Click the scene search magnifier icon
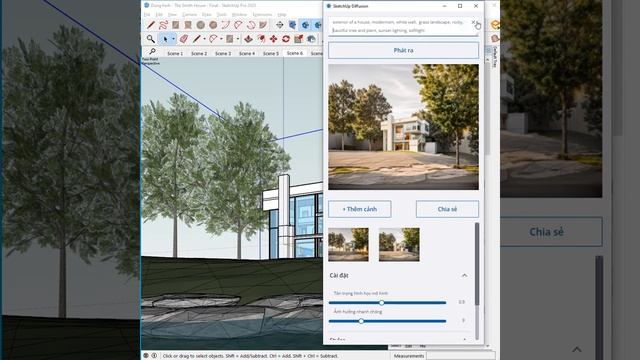The image size is (640, 360). [x=152, y=51]
